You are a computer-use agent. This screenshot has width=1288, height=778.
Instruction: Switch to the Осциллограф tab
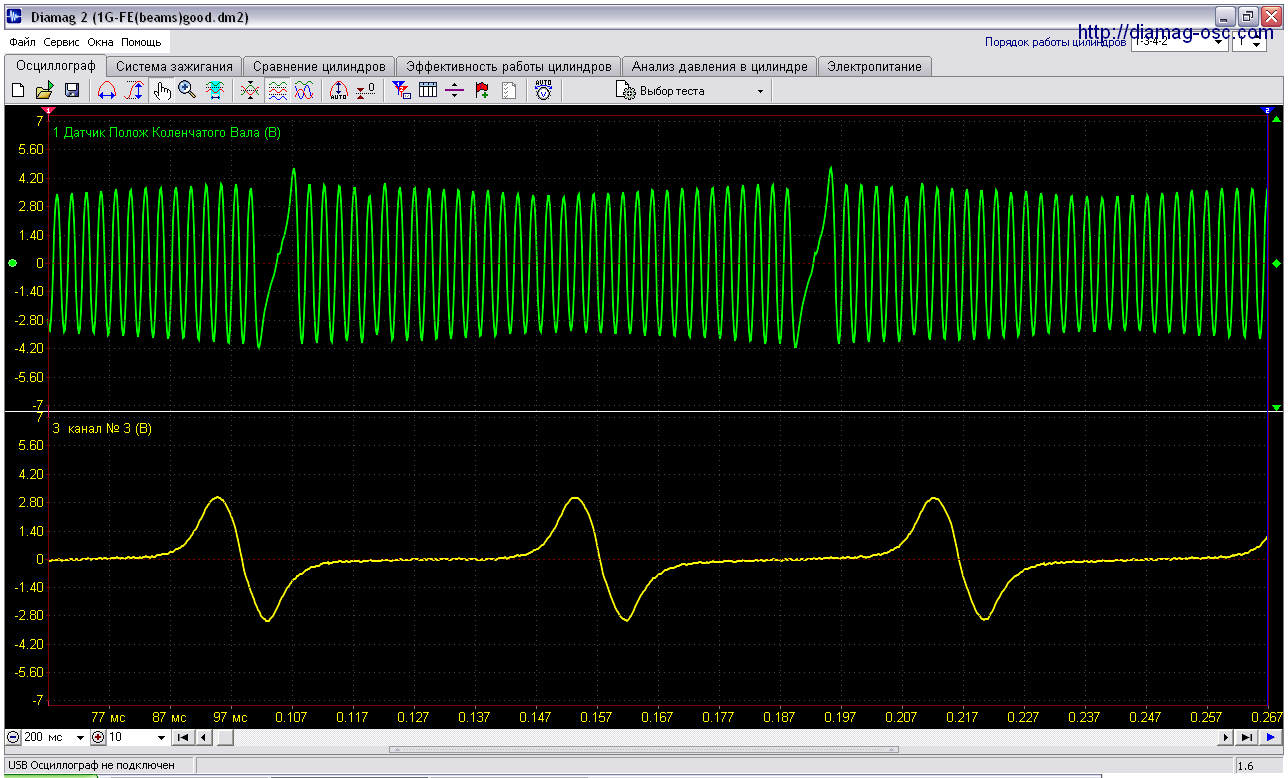56,66
